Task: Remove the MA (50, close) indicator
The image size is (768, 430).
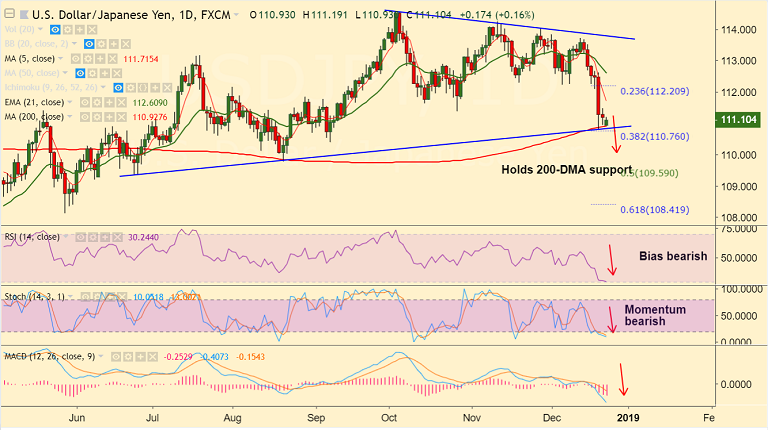Action: (x=117, y=73)
